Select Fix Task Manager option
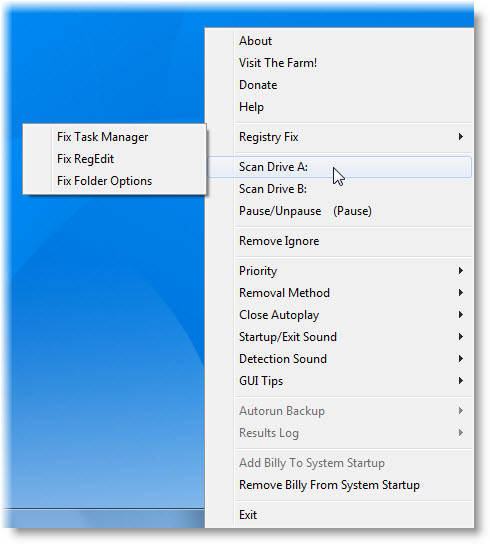 pos(115,137)
